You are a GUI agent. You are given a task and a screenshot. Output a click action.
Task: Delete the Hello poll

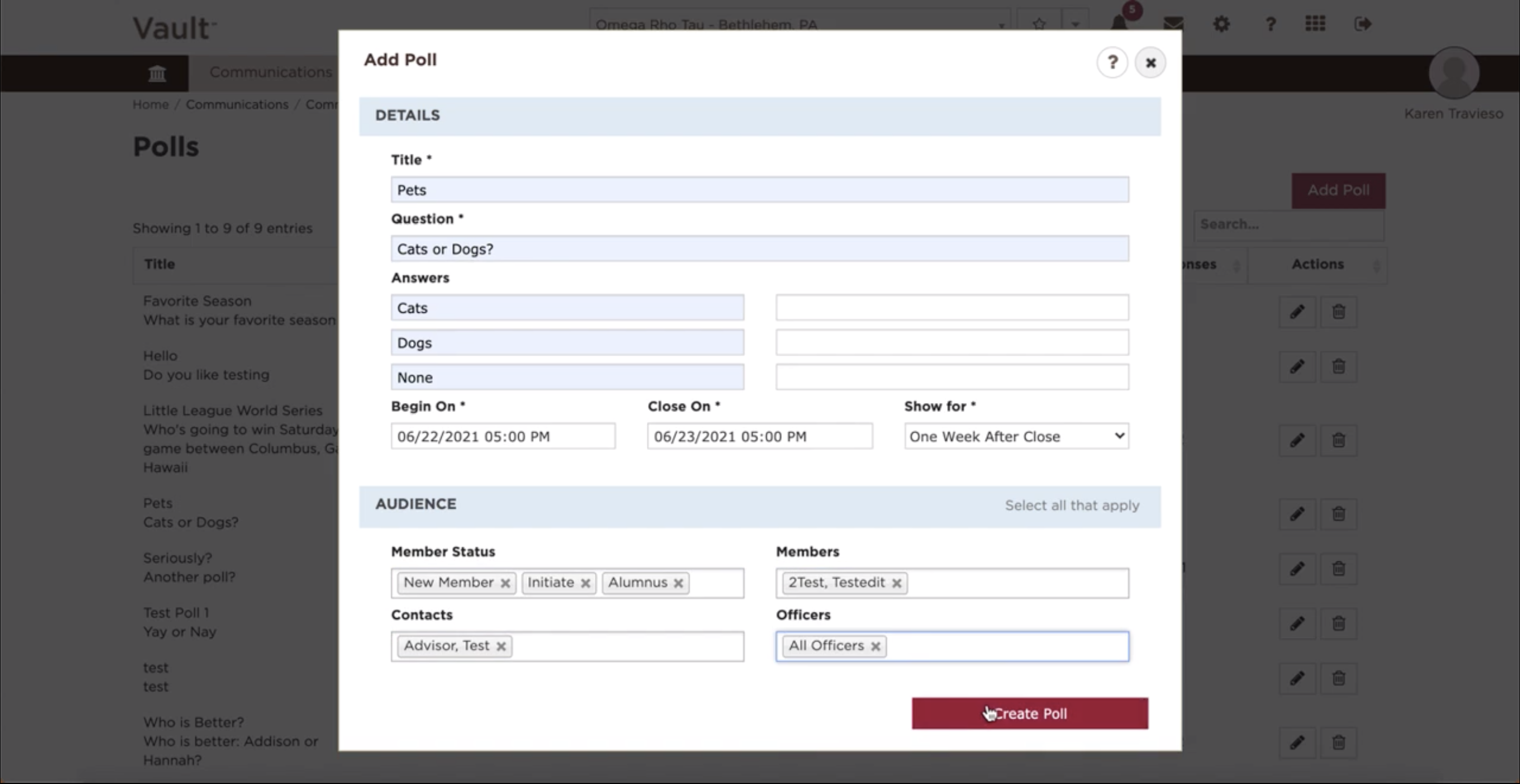coord(1338,366)
